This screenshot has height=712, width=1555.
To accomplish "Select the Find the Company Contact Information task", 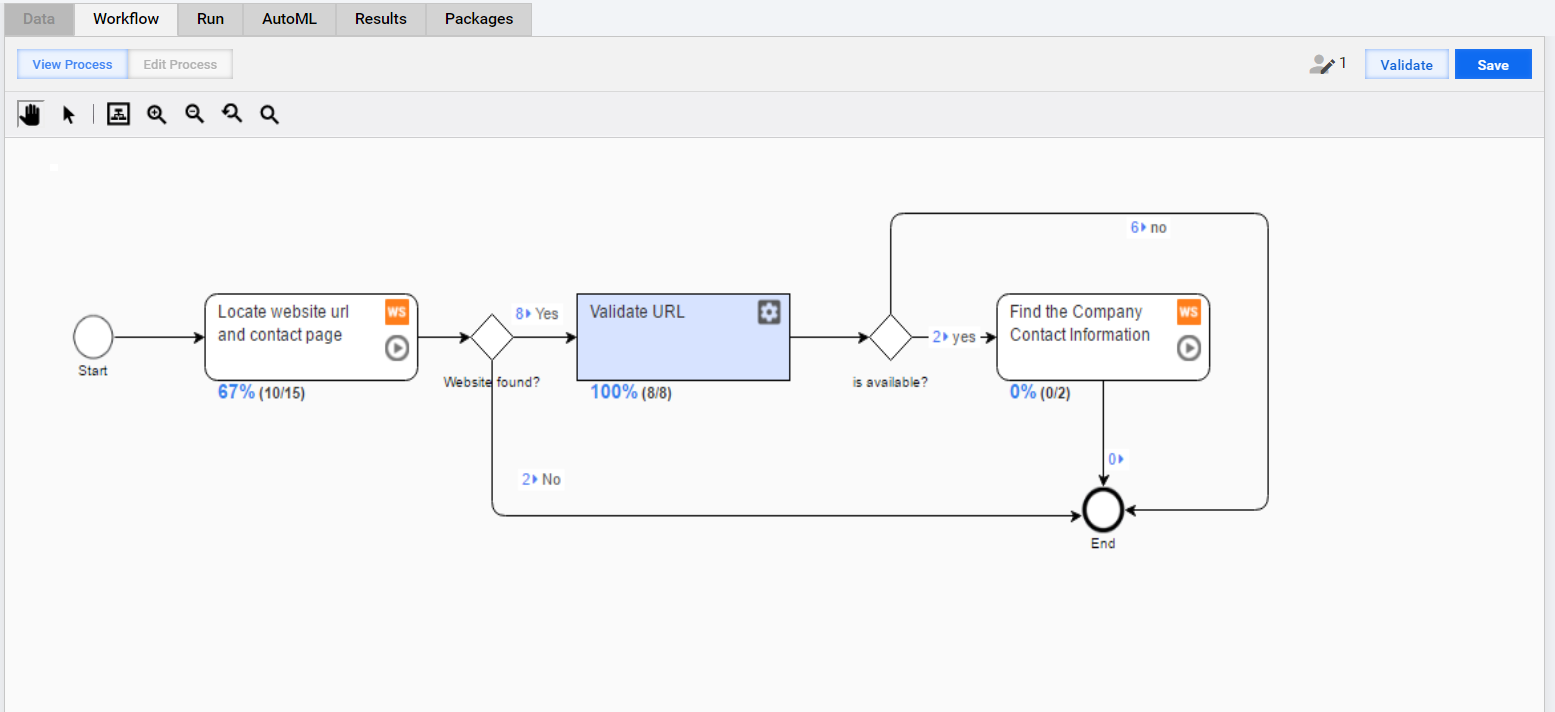I will (x=1103, y=337).
